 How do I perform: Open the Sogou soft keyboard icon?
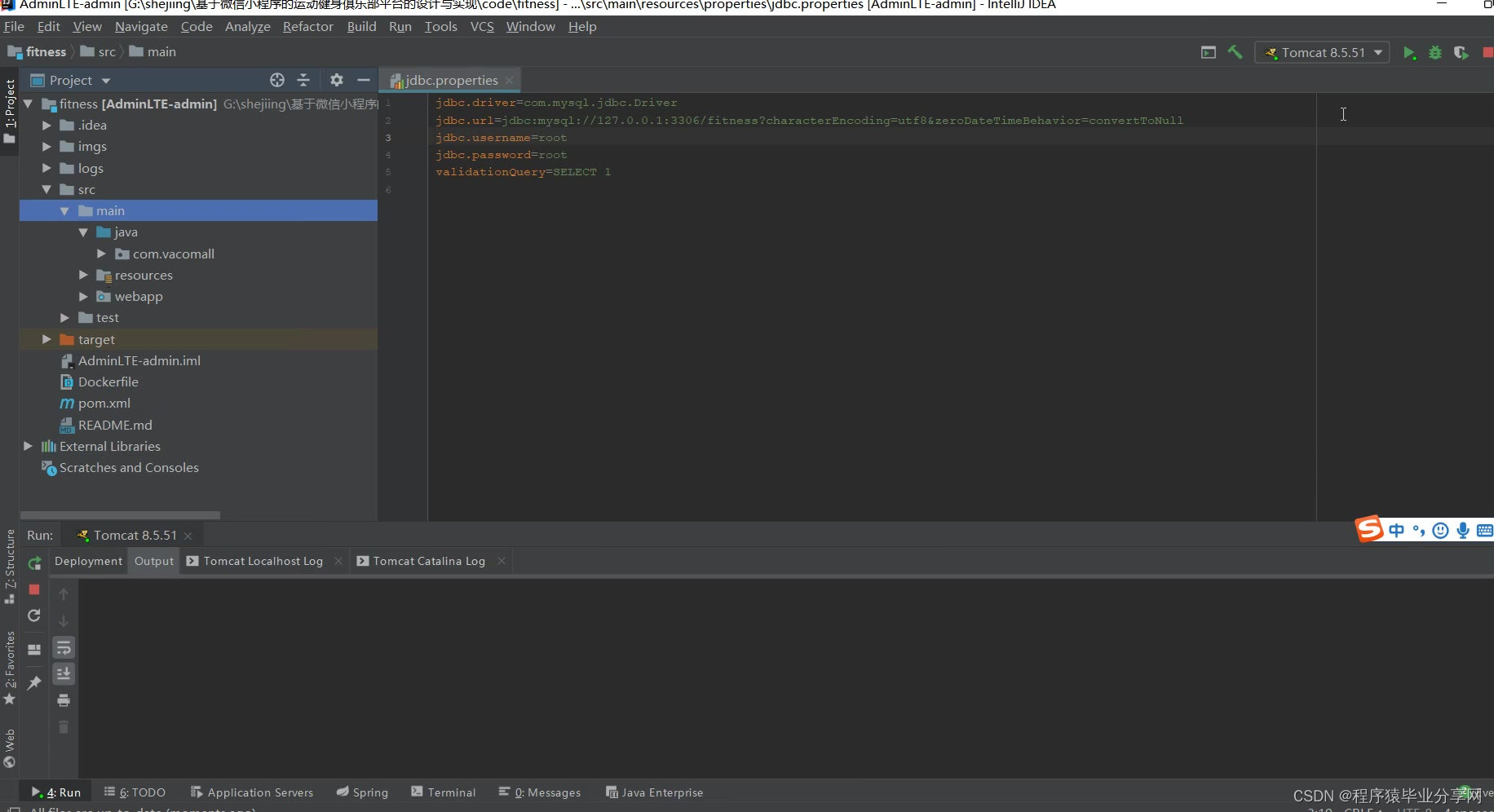pyautogui.click(x=1485, y=531)
